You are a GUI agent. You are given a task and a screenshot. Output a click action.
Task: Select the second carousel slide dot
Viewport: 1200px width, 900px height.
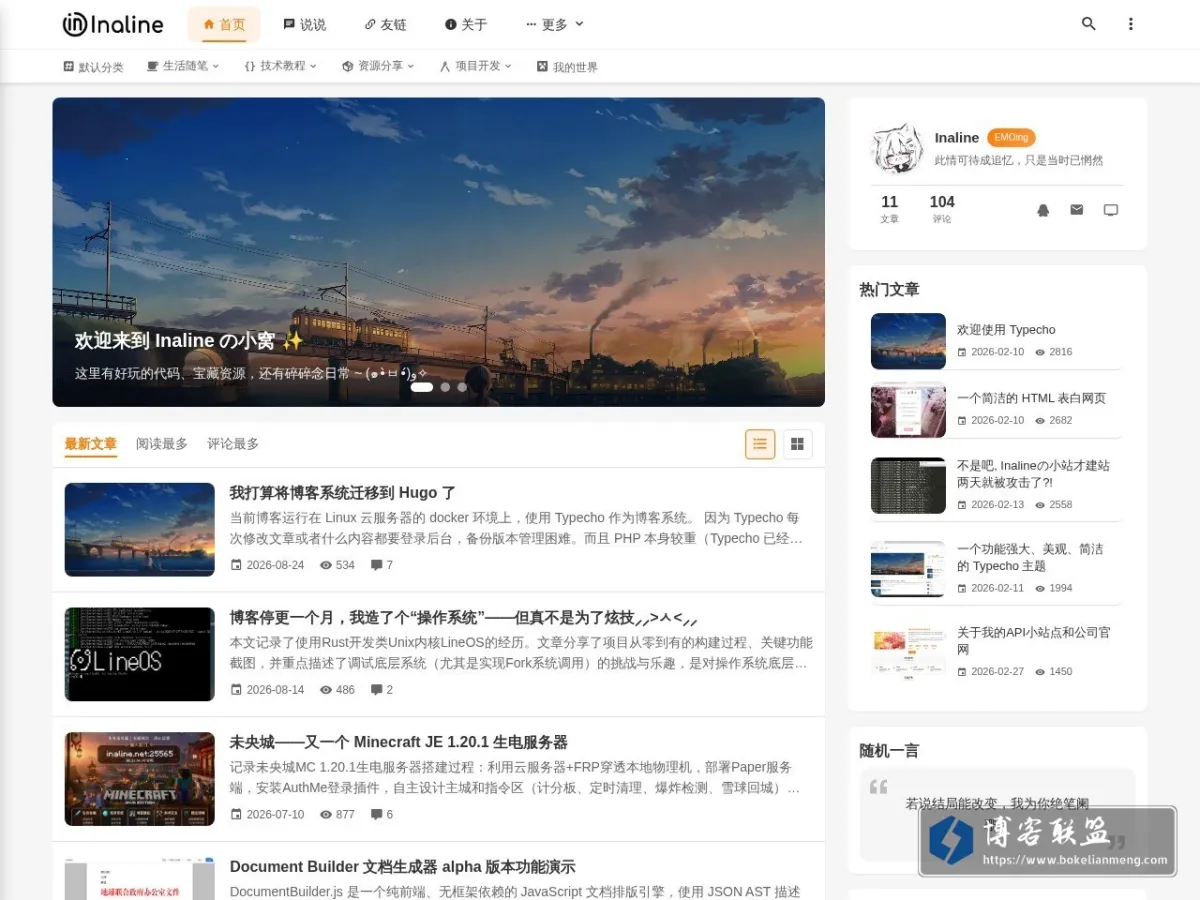pos(445,387)
